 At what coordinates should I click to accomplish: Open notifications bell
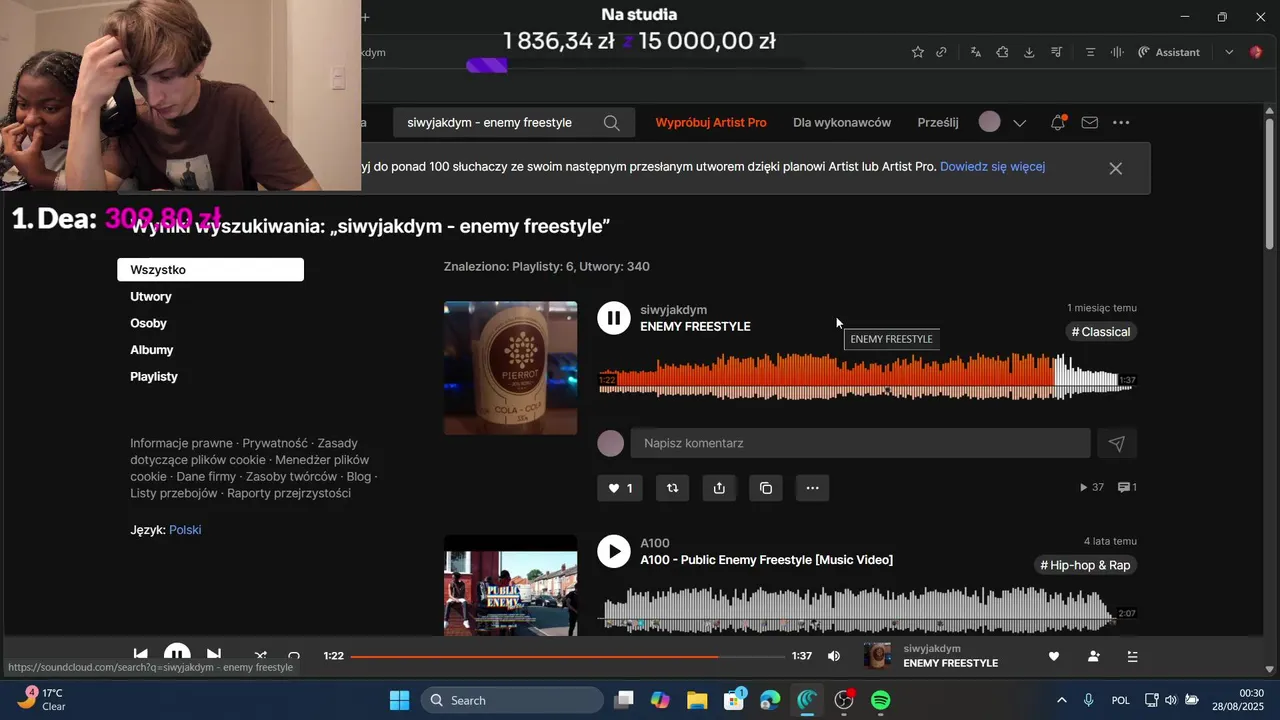(x=1058, y=123)
